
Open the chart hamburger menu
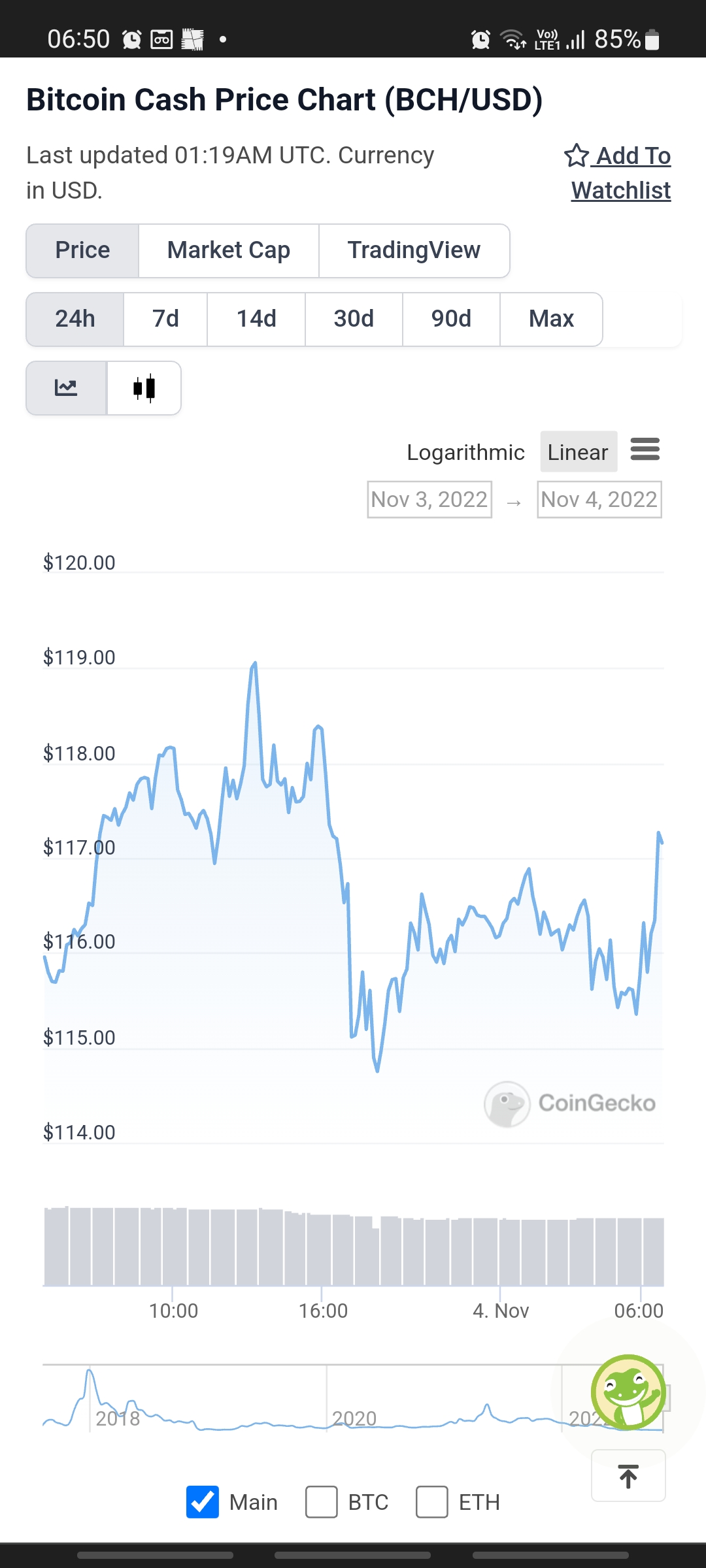(x=645, y=450)
